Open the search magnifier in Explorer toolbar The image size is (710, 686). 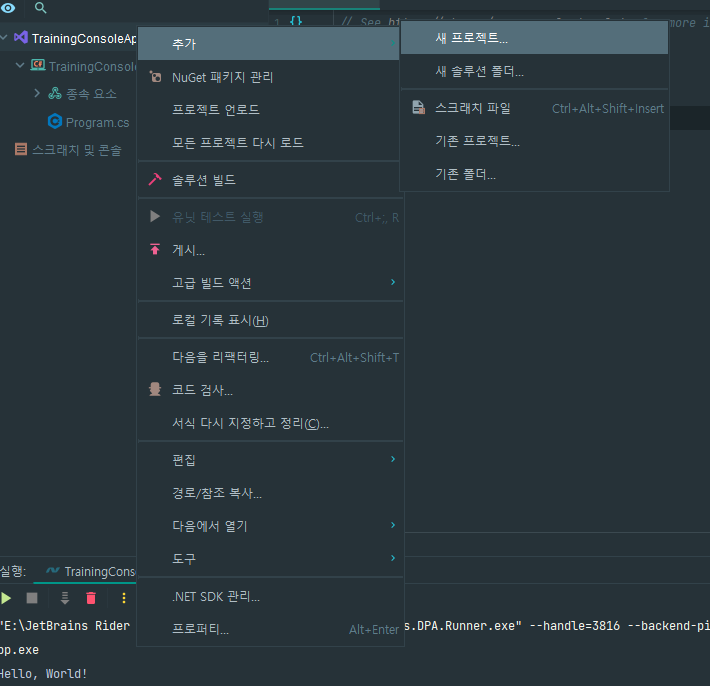pos(40,8)
